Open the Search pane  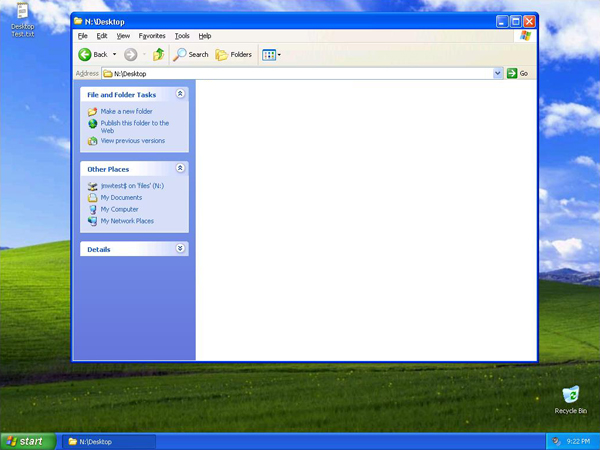click(x=191, y=55)
